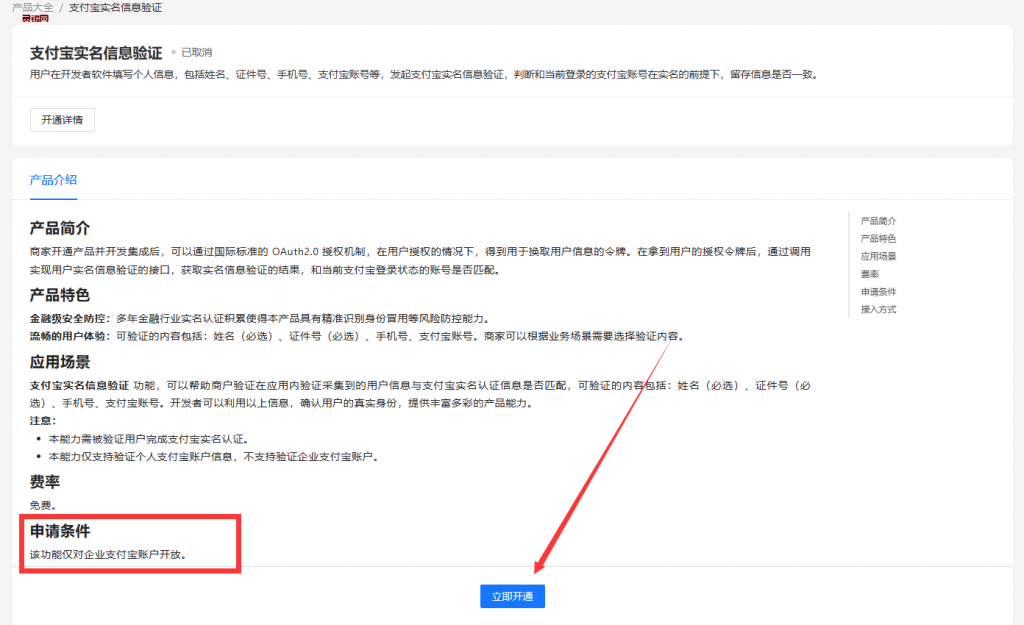Click the 申请条件 heading inside the red box
Viewport: 1024px width, 625px height.
pos(67,531)
